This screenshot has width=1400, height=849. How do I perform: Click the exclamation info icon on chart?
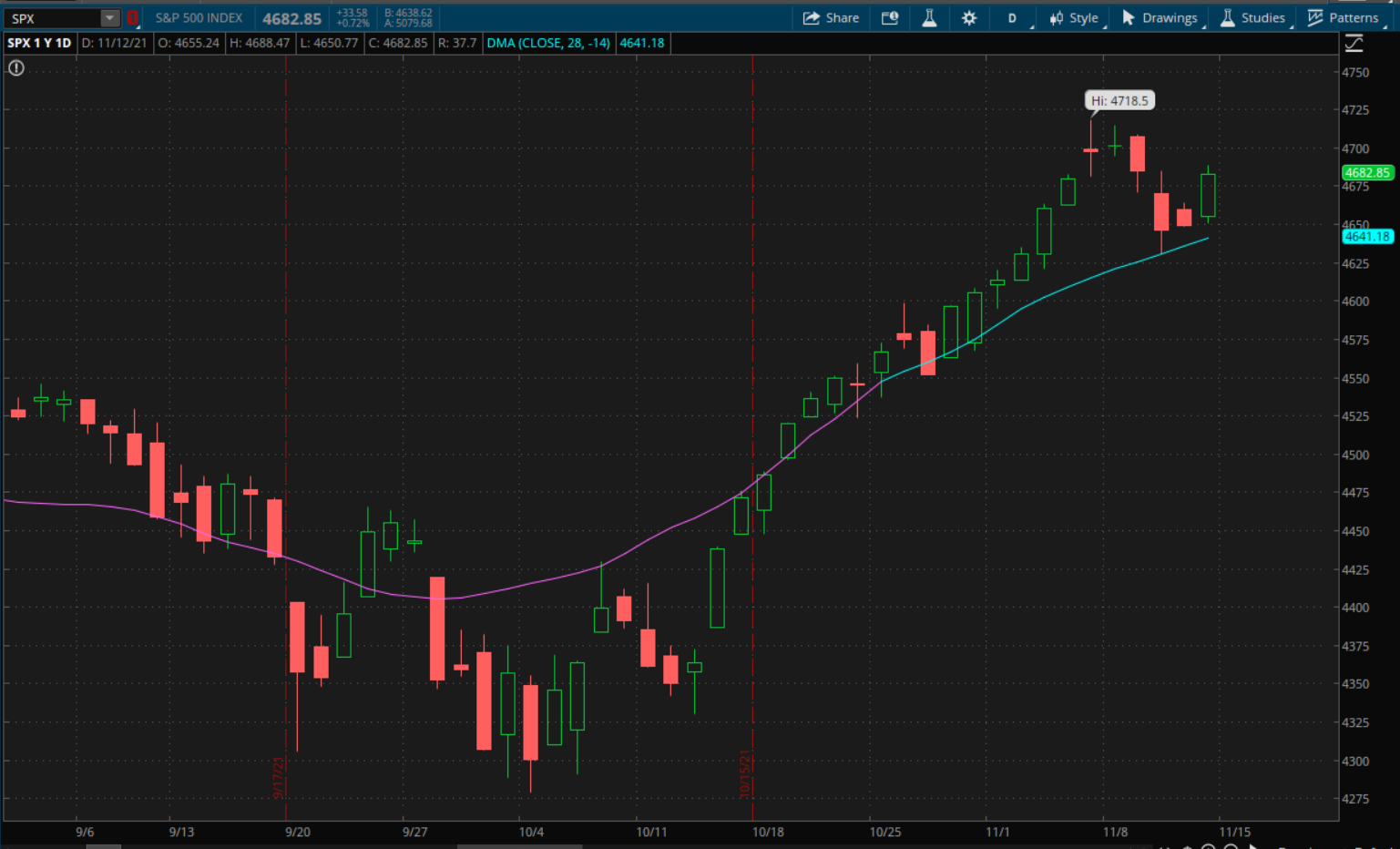16,67
